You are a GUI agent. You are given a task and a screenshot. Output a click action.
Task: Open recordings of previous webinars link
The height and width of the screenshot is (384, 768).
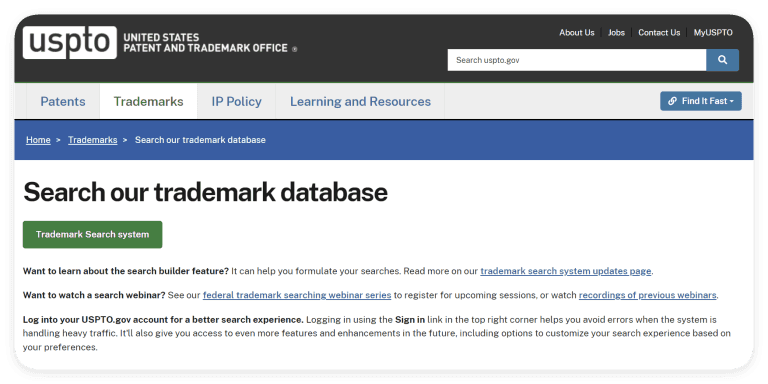648,295
